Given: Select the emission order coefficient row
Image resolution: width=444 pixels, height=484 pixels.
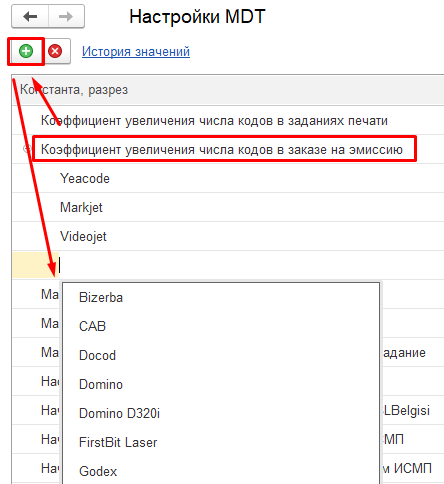Looking at the screenshot, I should coord(228,149).
